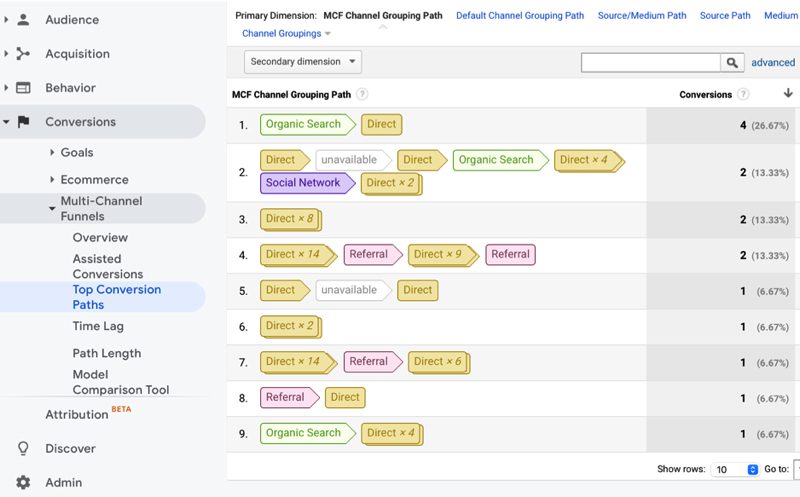Click the Audience person icon
This screenshot has height=497, width=800.
(23, 20)
